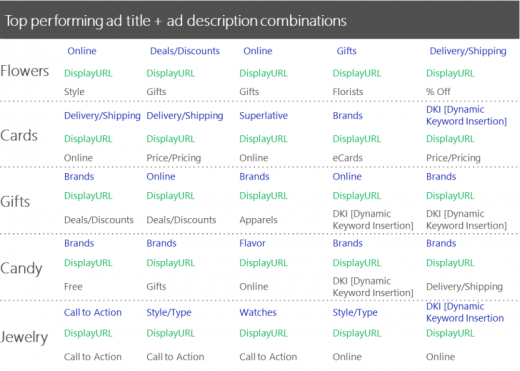
Task: Select the Gifts title in Flowers row
Action: (346, 51)
